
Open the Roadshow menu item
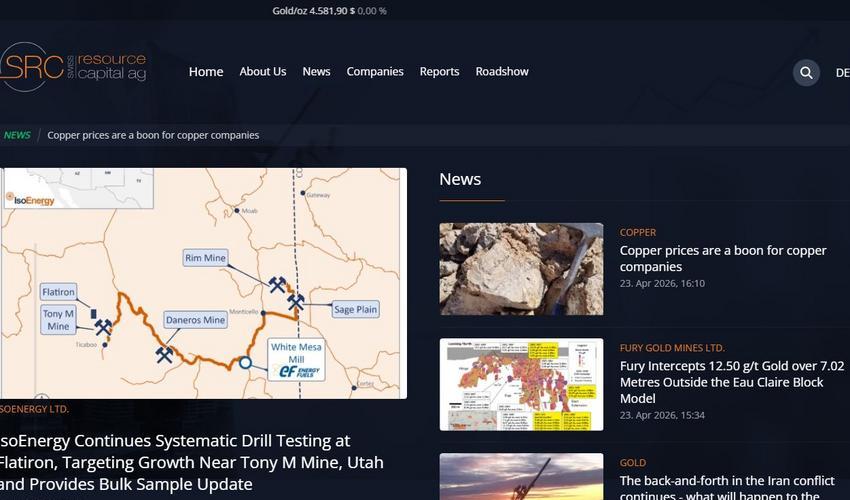[502, 72]
